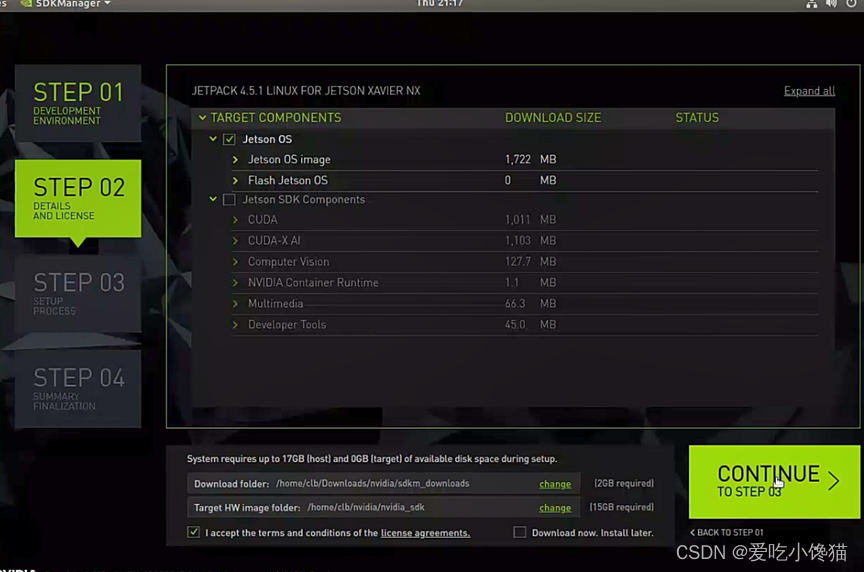Click the Computer Vision label

(288, 262)
